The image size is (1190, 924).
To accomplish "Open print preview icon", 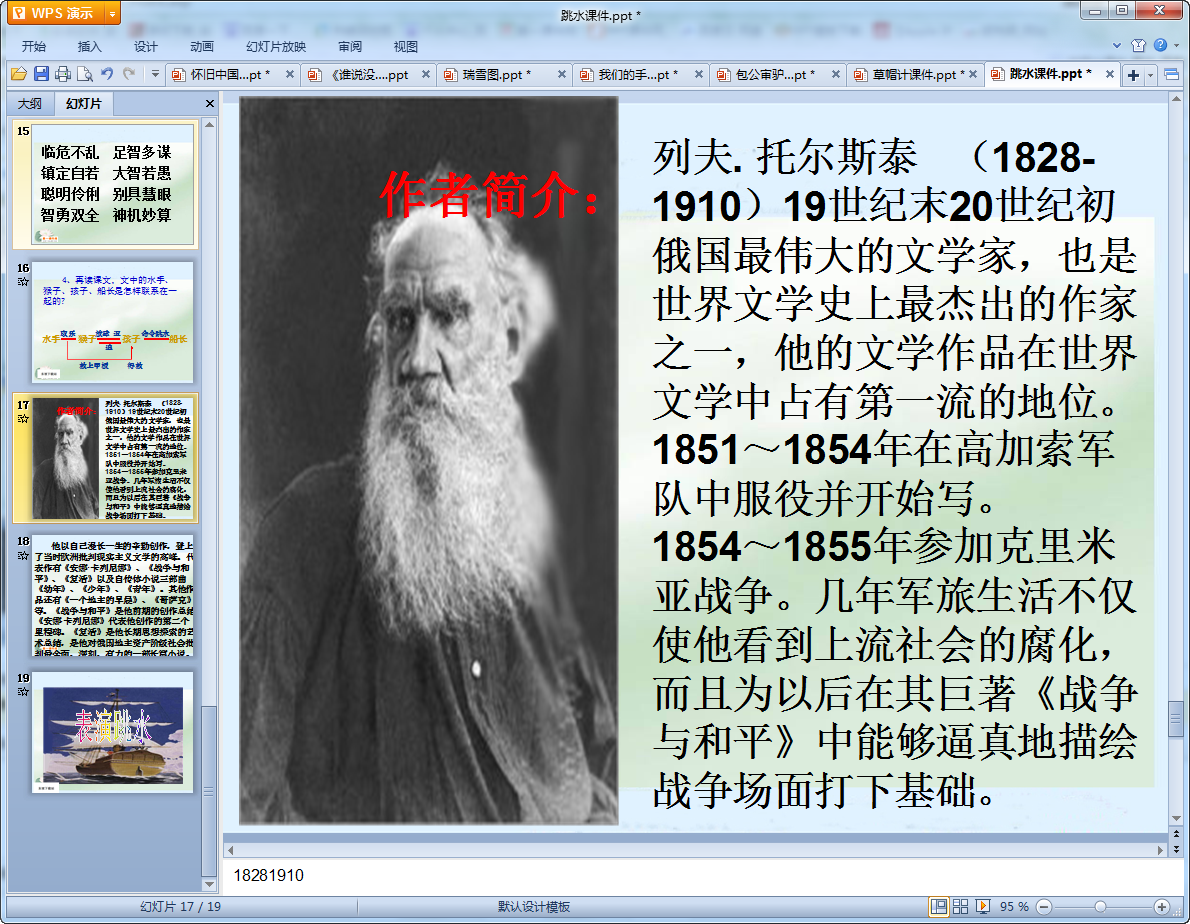I will [85, 74].
